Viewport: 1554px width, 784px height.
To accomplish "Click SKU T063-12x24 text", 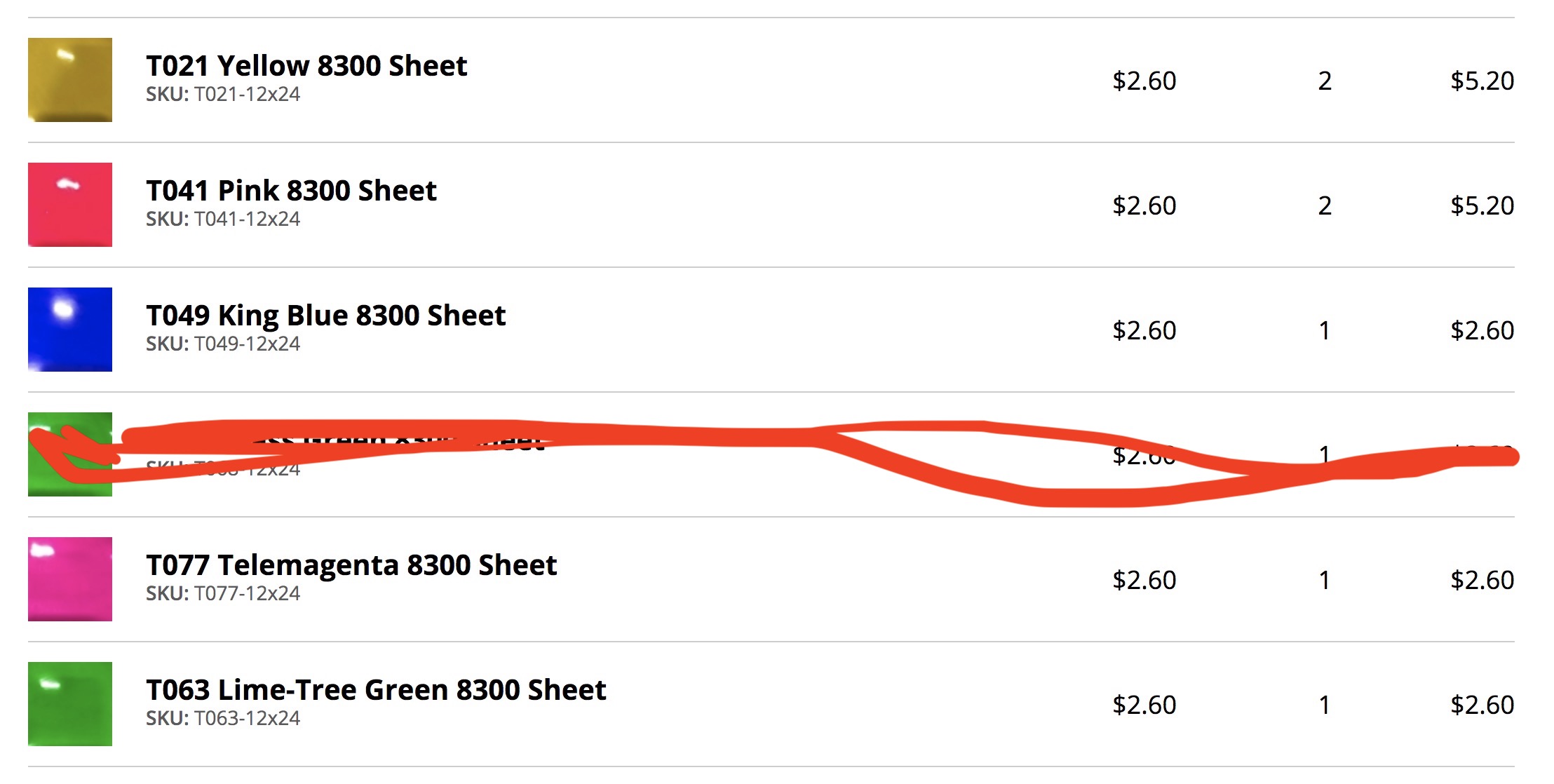I will (223, 718).
